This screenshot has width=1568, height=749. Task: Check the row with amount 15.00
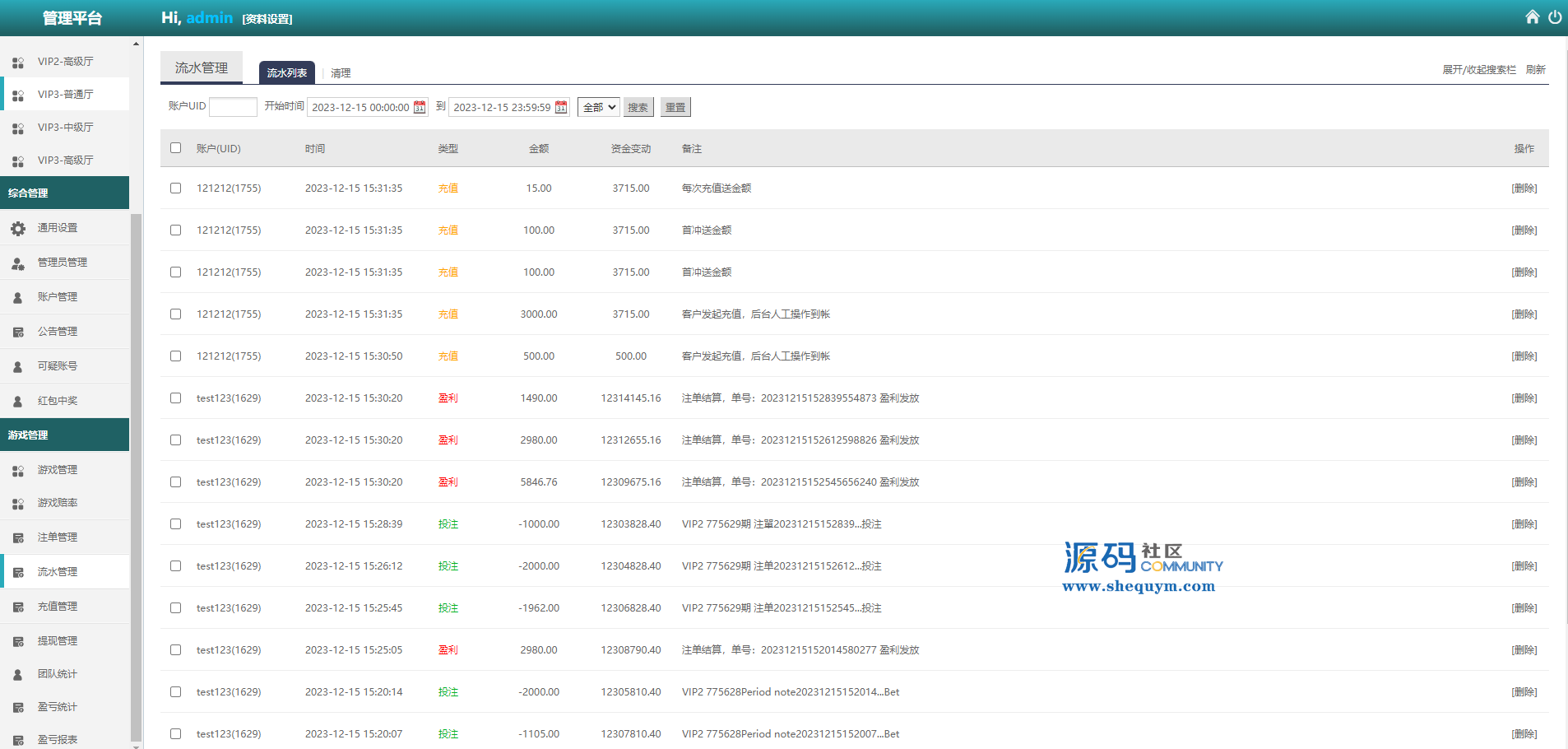pos(175,188)
